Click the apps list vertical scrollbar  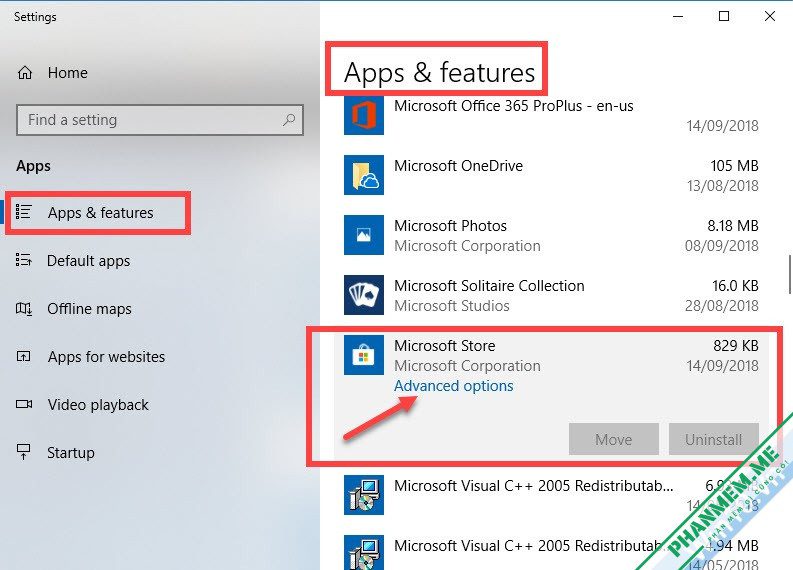pyautogui.click(x=790, y=274)
